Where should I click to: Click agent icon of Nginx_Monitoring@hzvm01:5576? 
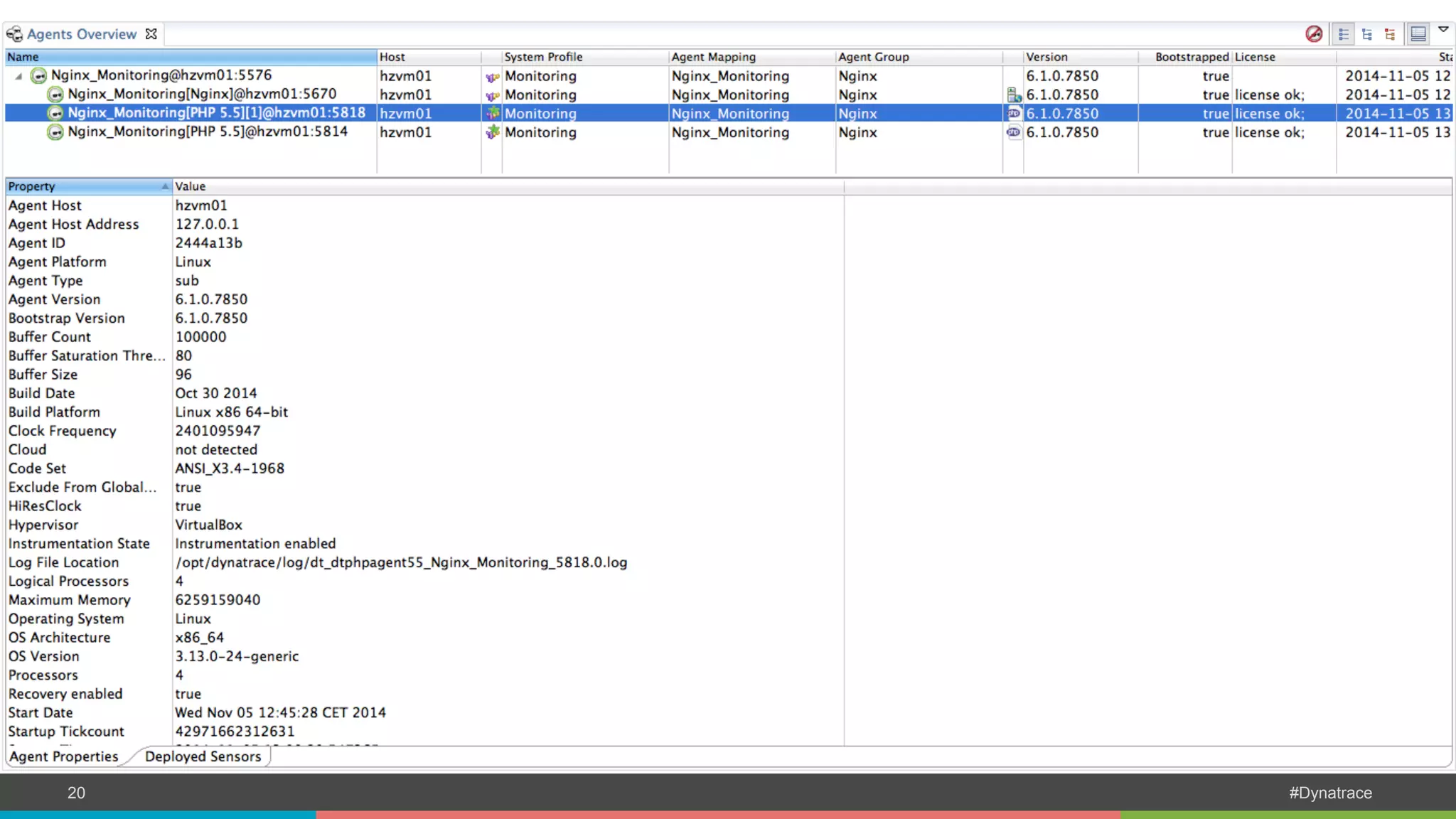point(39,75)
